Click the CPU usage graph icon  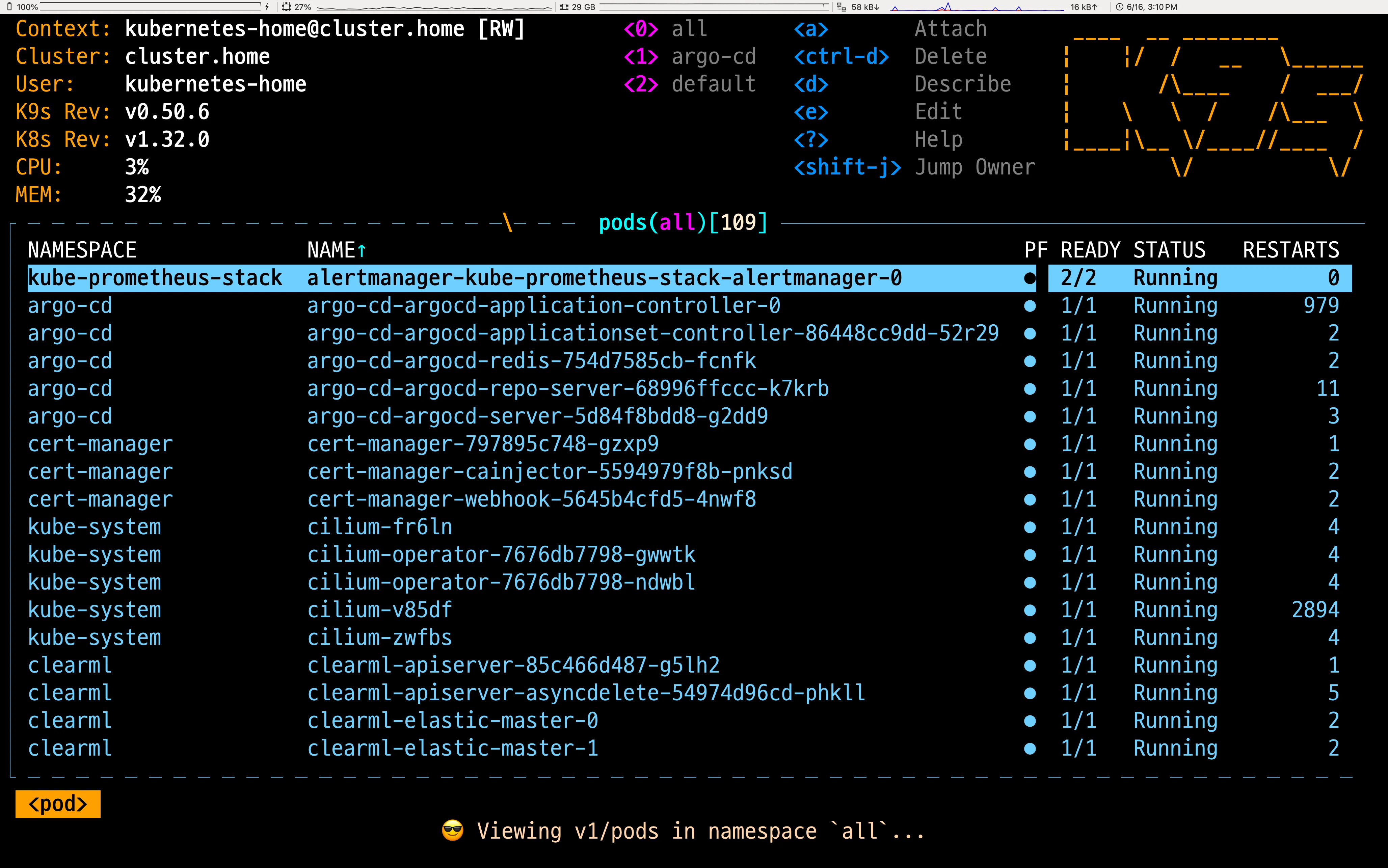[x=287, y=7]
